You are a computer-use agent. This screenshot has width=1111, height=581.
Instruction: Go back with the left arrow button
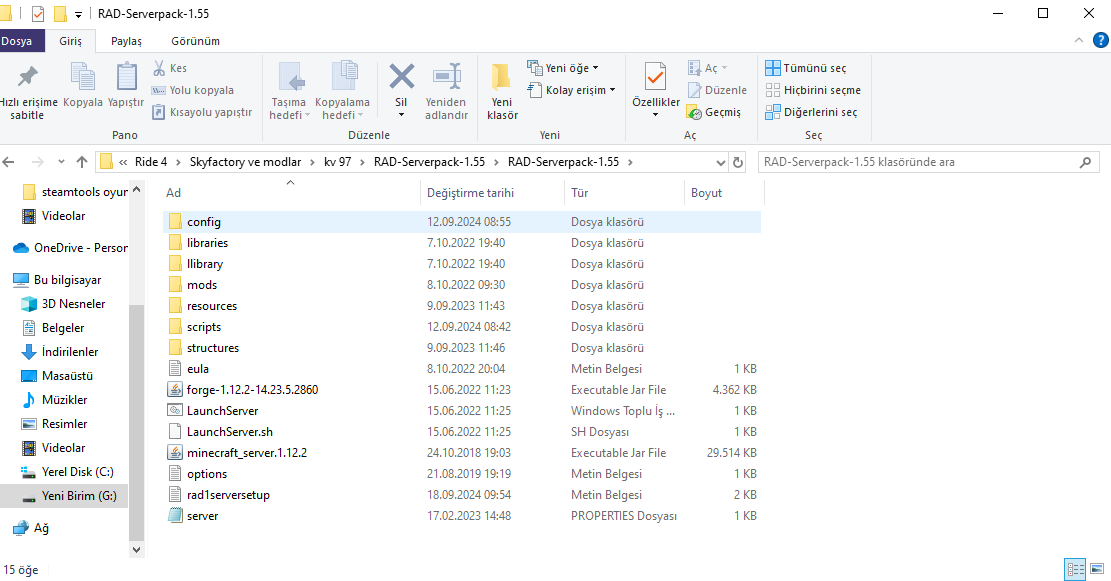9,162
